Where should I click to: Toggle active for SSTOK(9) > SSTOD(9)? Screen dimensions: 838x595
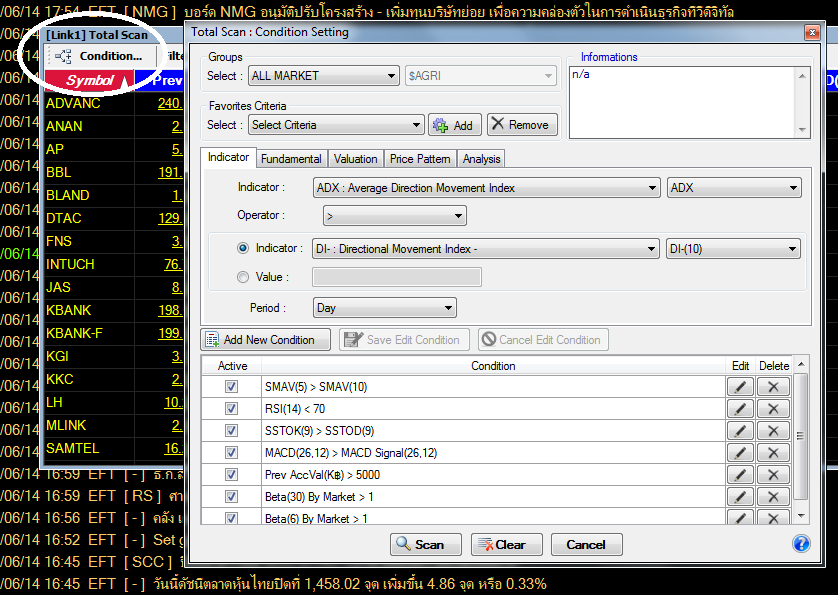click(231, 431)
